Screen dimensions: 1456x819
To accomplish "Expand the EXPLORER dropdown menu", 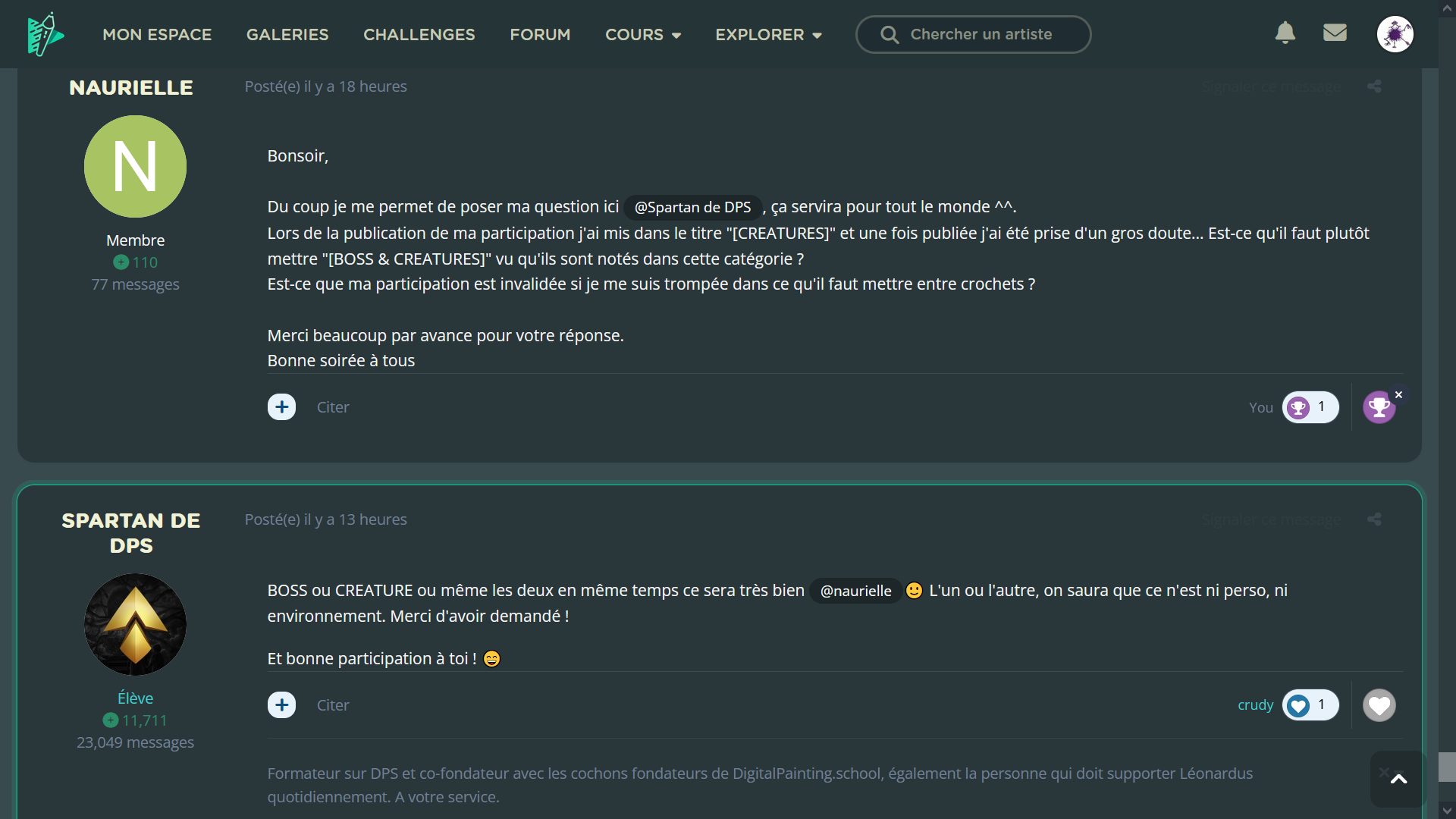I will tap(768, 35).
